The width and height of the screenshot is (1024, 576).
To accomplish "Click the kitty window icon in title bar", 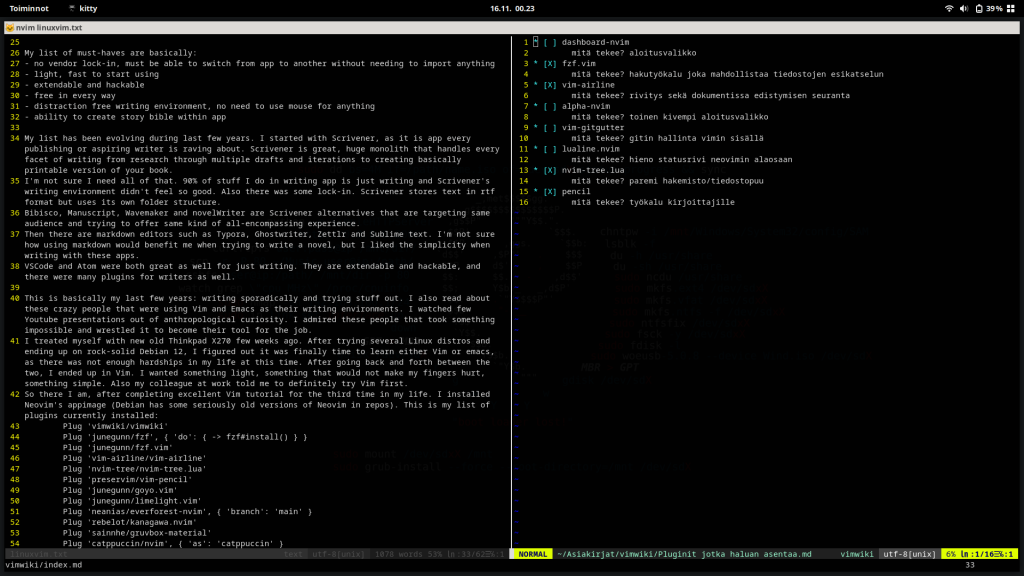I will pos(9,27).
